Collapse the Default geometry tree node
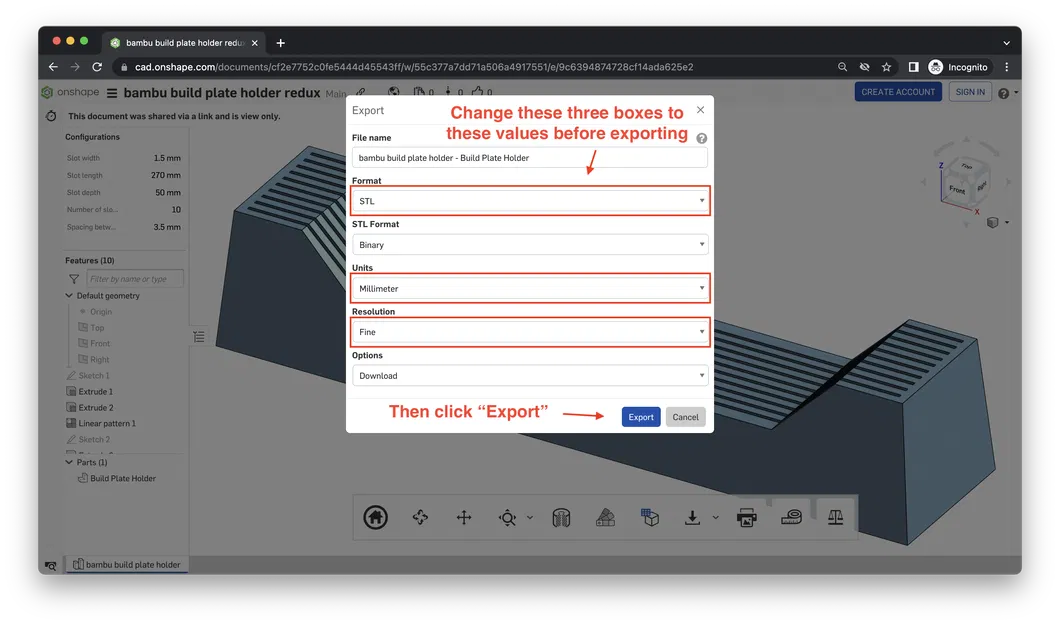The height and width of the screenshot is (625, 1060). [69, 295]
